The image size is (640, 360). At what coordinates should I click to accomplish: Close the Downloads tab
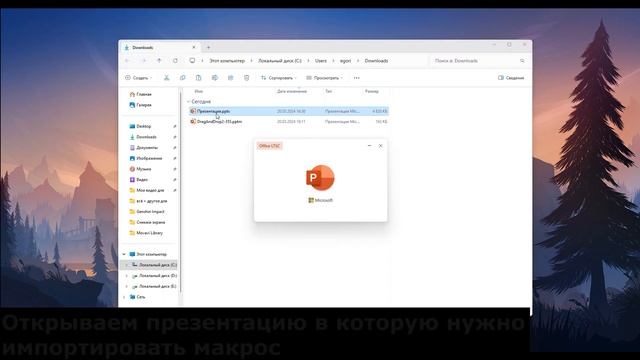point(194,47)
